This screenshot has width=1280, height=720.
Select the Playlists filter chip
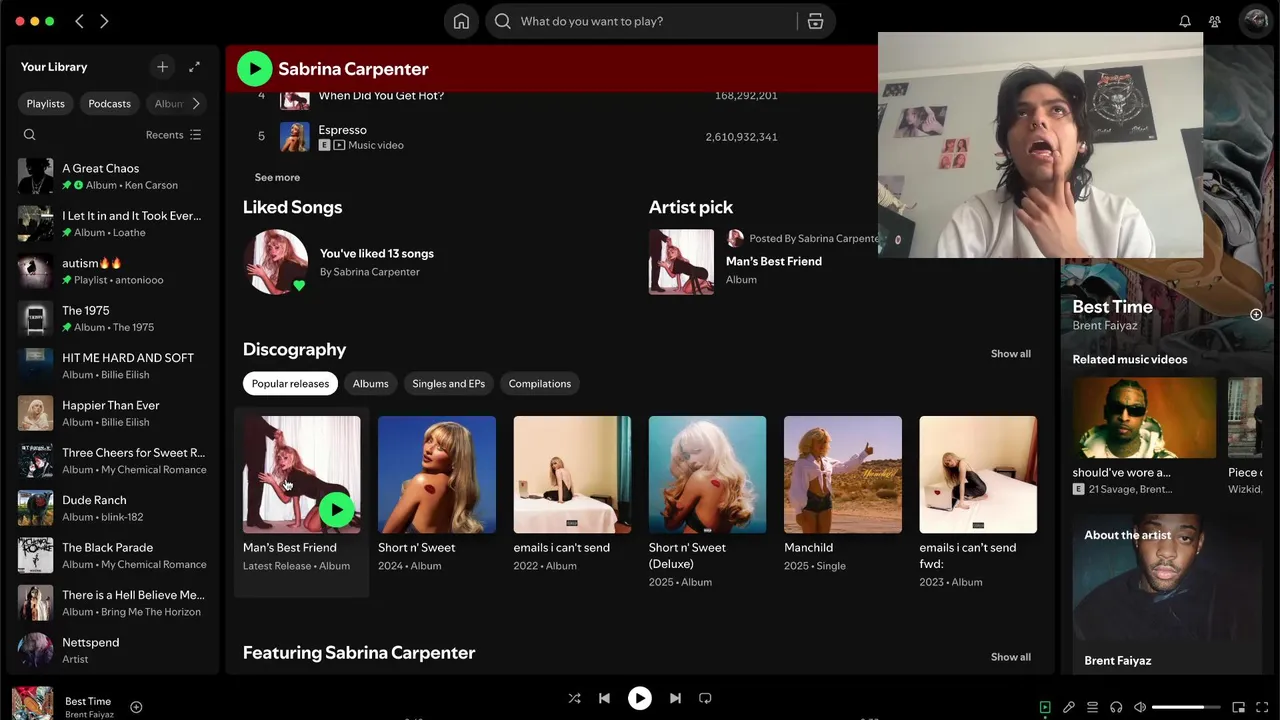(45, 103)
